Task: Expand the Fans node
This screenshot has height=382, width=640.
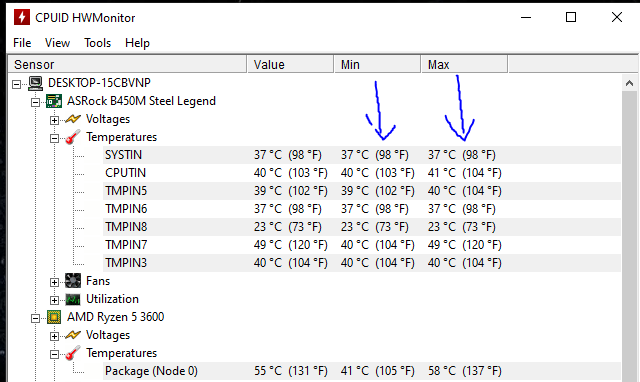Action: click(54, 282)
